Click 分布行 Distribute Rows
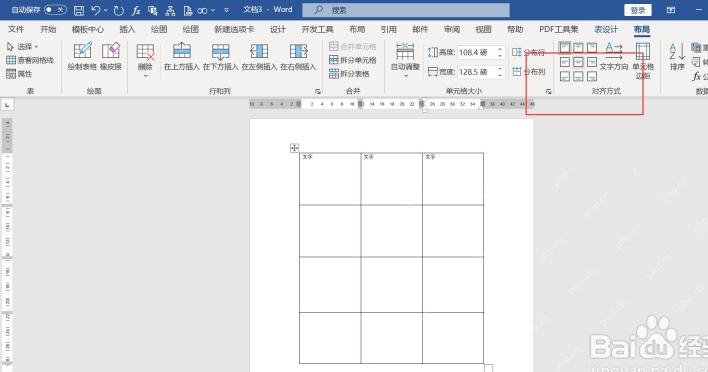 coord(529,52)
